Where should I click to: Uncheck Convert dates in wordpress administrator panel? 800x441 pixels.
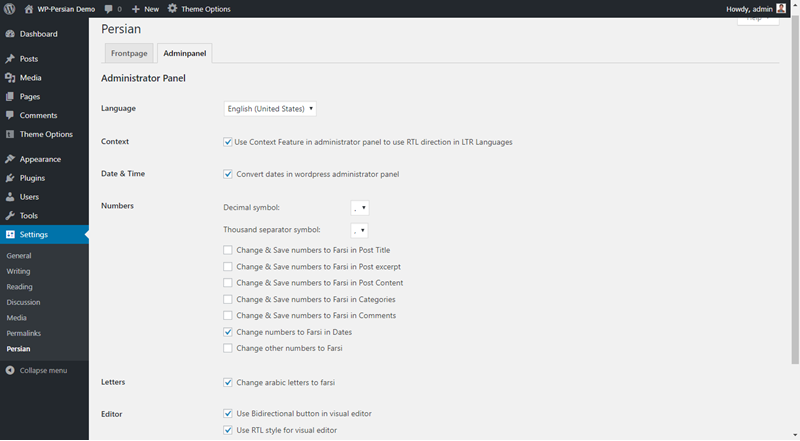pyautogui.click(x=228, y=174)
